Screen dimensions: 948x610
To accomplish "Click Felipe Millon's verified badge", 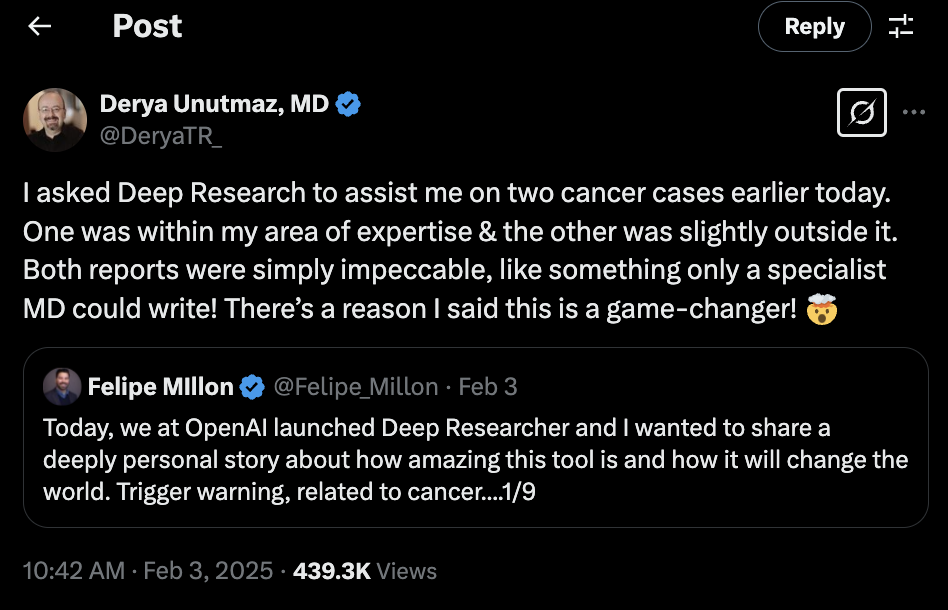I will pos(254,386).
